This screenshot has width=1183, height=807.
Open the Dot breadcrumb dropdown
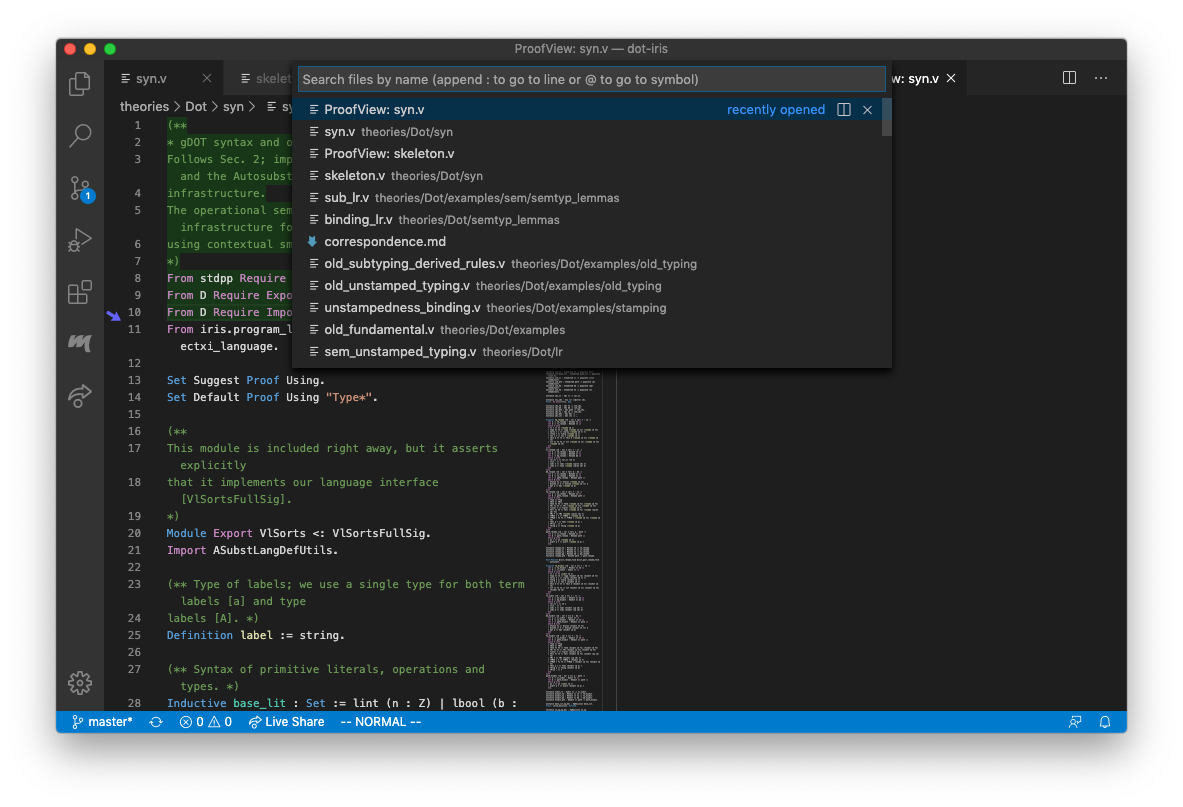(195, 106)
